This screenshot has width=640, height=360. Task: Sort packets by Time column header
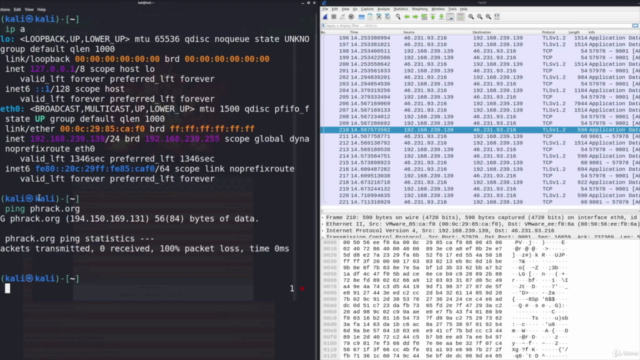376,32
